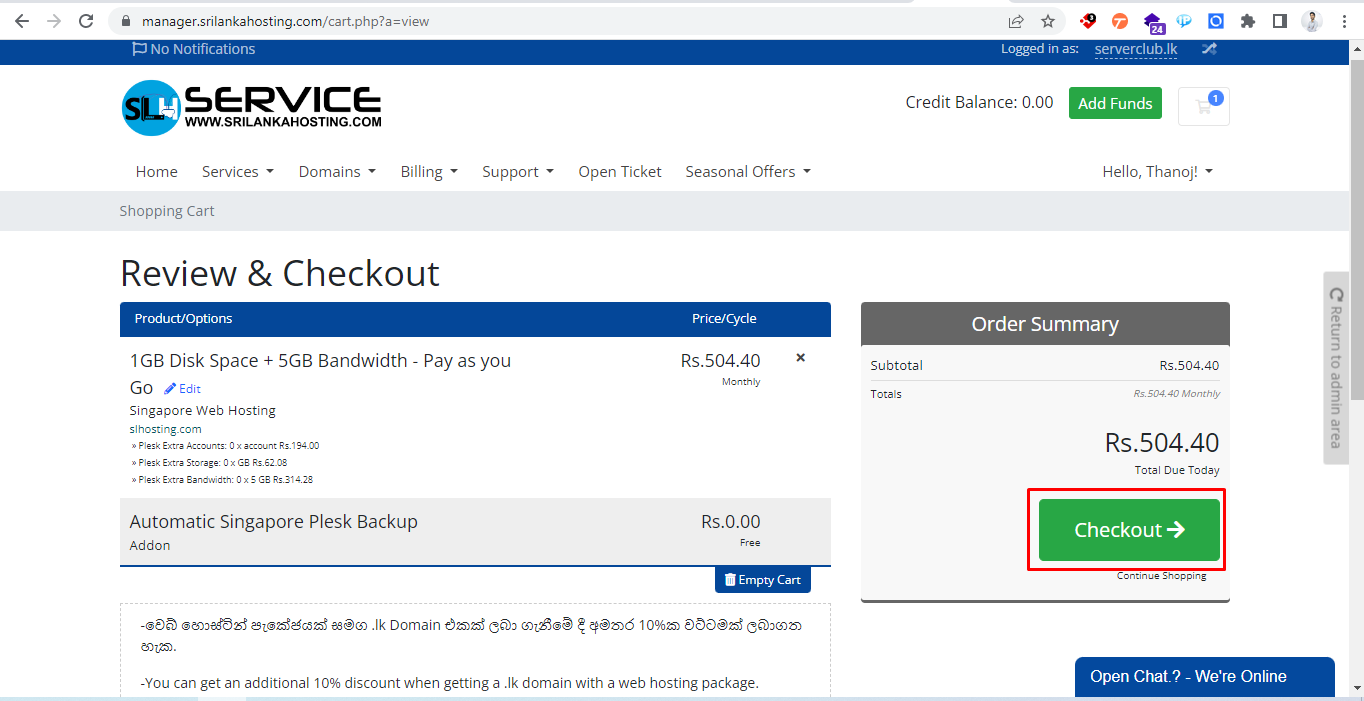Click the SLH Service logo
Image resolution: width=1364 pixels, height=701 pixels.
(251, 108)
